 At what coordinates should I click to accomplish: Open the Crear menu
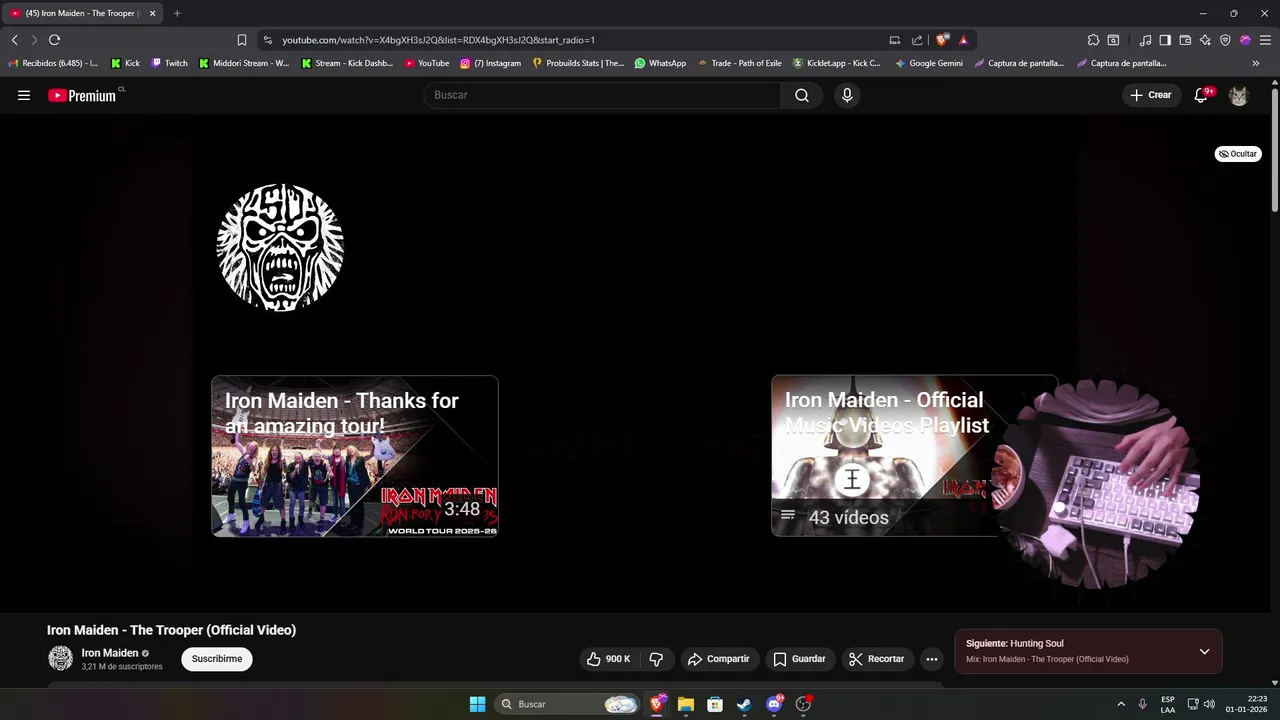[x=1151, y=95]
